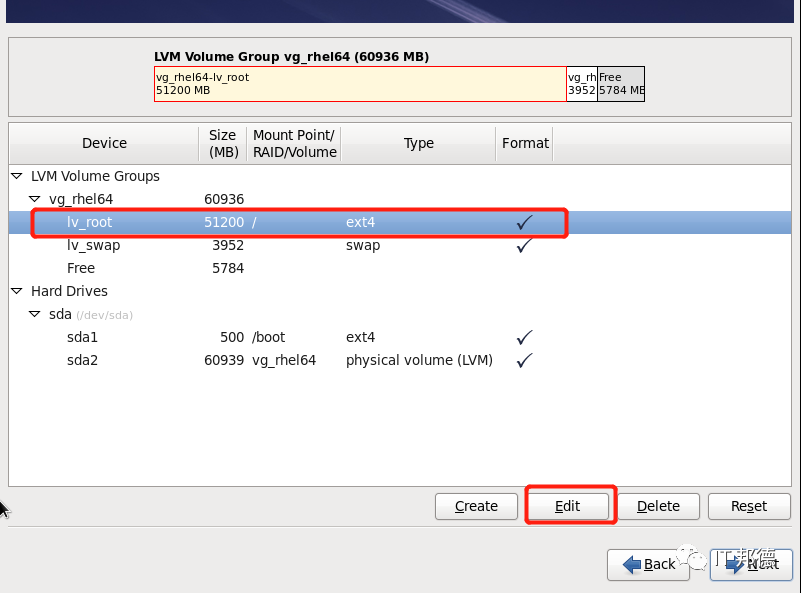Image resolution: width=801 pixels, height=593 pixels.
Task: Sort by the Device column header
Action: pyautogui.click(x=104, y=144)
